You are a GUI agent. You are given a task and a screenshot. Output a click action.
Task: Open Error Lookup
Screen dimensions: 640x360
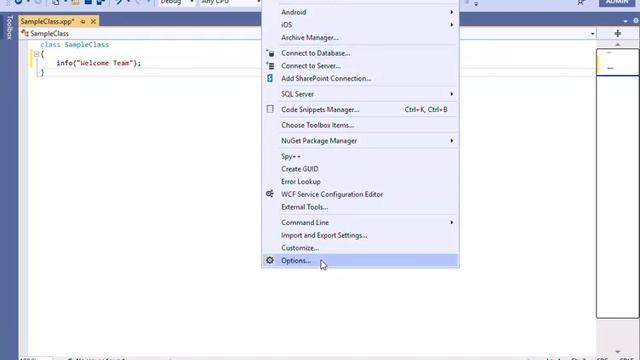tap(360, 181)
